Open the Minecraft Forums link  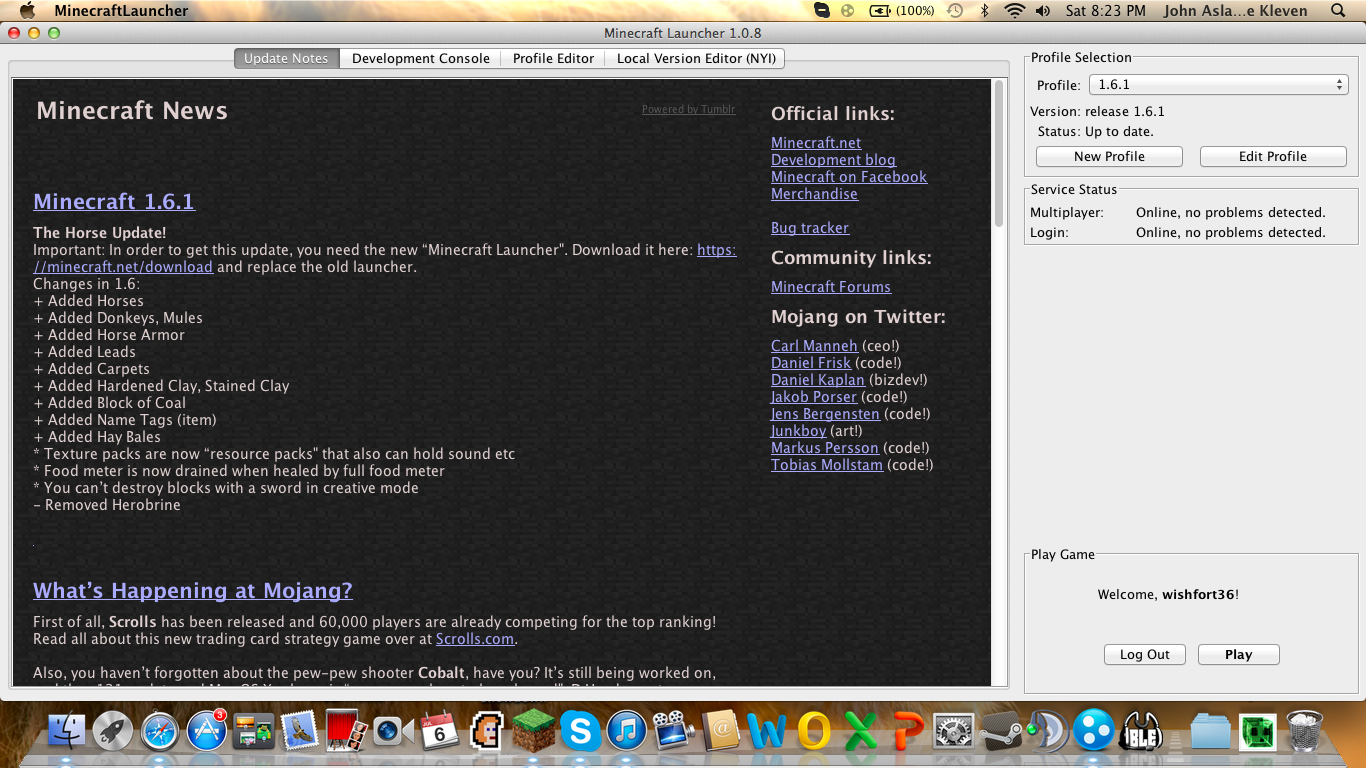point(831,287)
